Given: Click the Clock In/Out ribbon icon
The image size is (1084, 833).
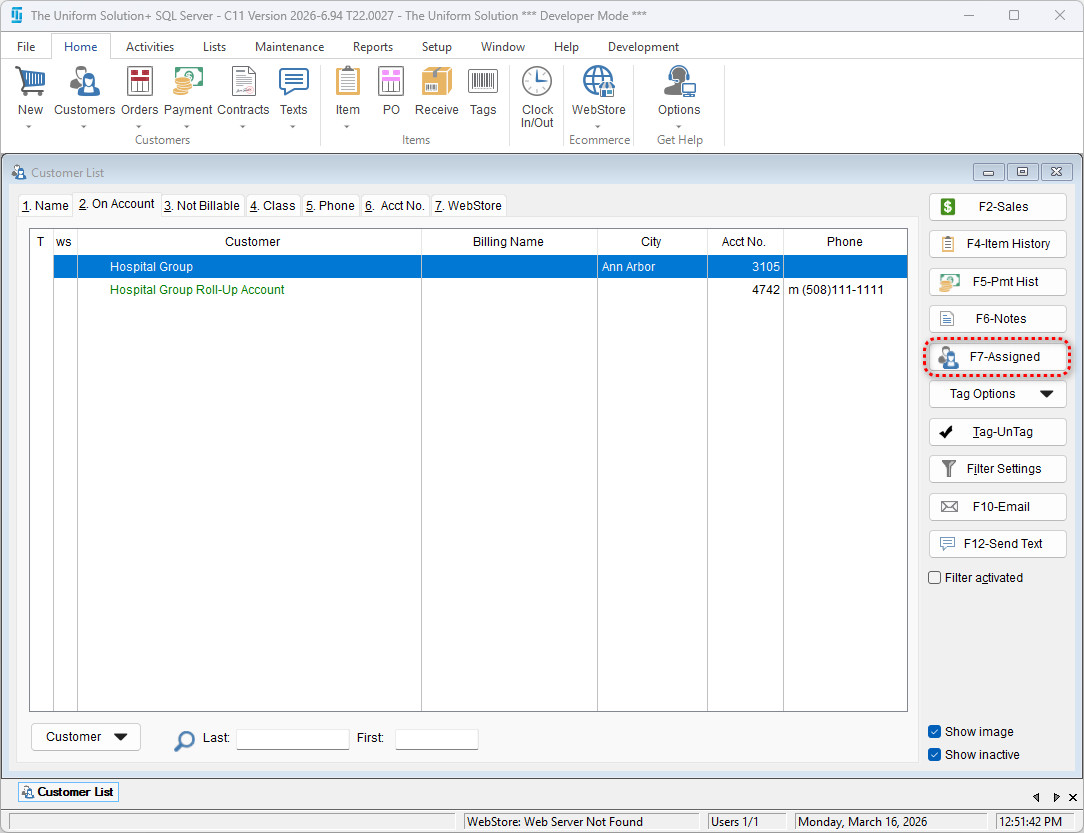Looking at the screenshot, I should [537, 82].
